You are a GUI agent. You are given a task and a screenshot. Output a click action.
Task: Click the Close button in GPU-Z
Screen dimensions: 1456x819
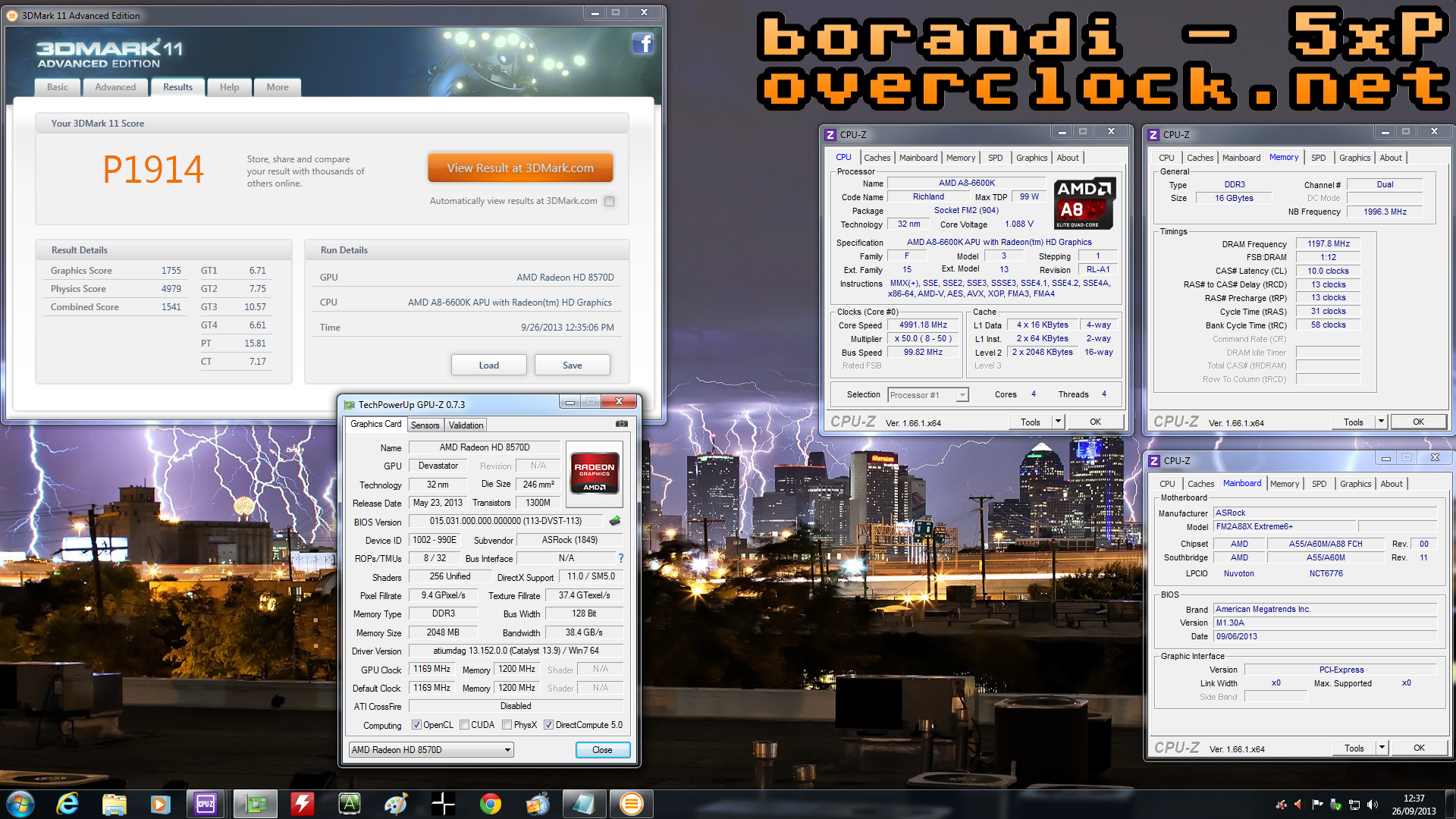point(602,750)
